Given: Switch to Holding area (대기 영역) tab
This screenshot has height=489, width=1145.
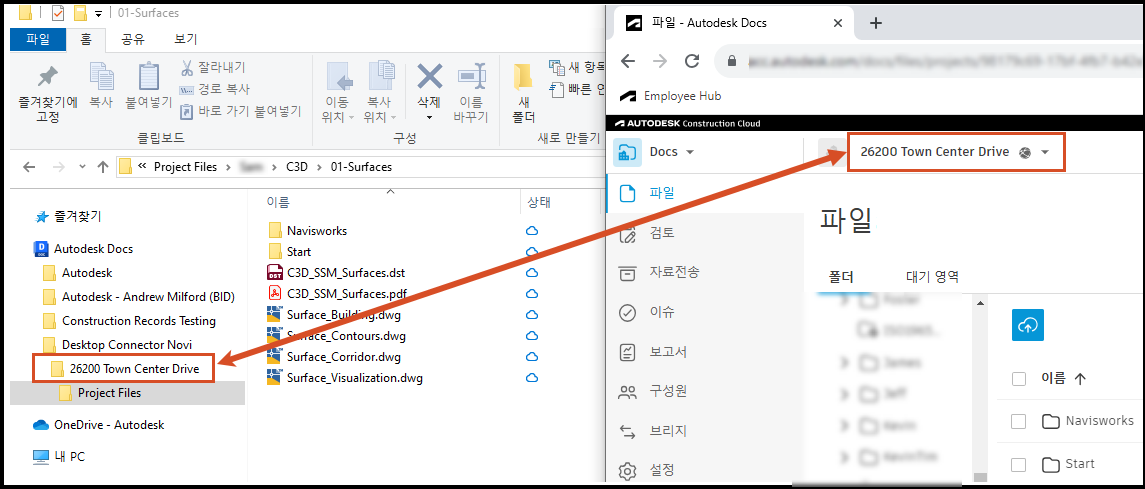Looking at the screenshot, I should coord(933,277).
